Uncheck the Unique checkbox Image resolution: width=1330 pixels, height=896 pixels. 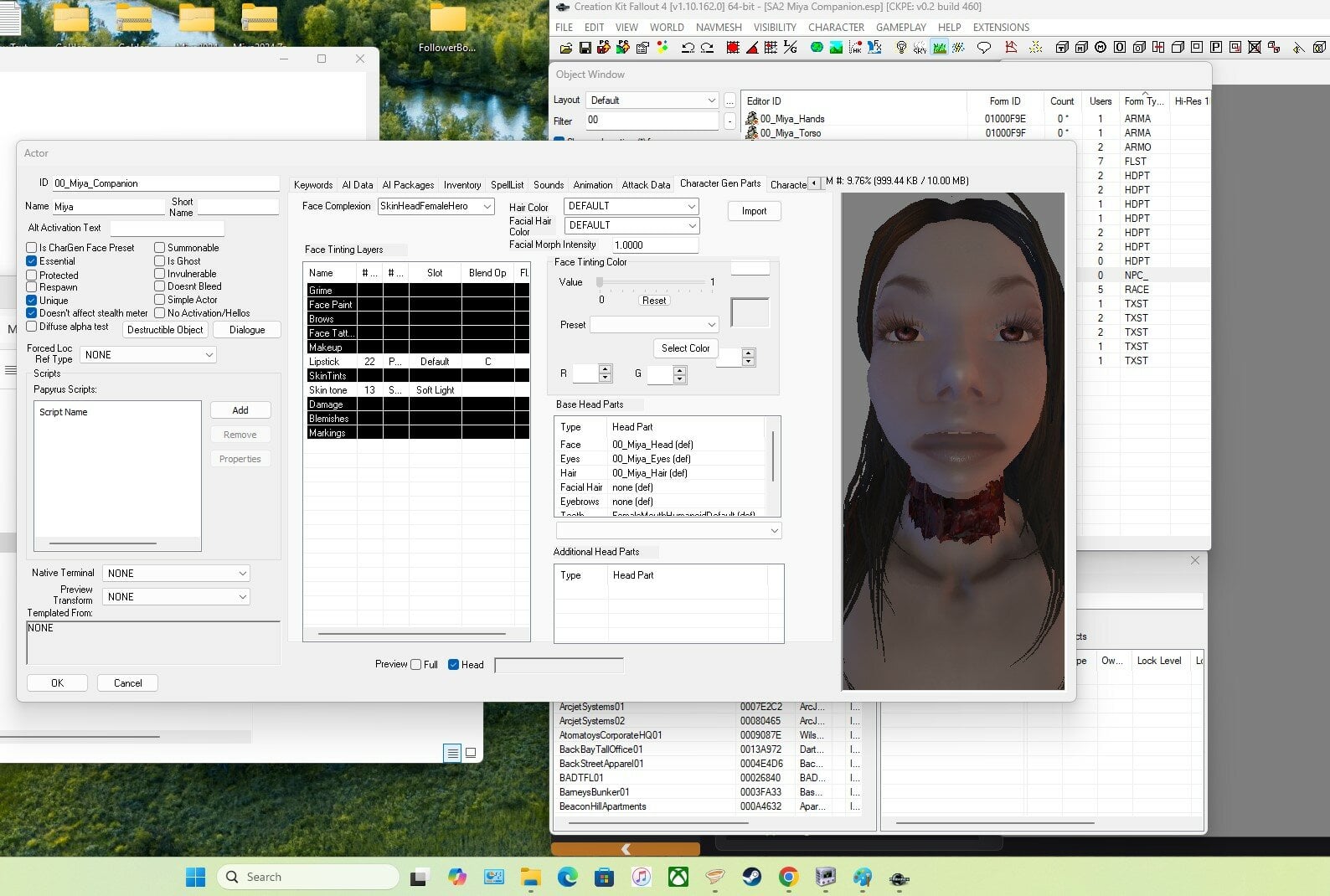click(31, 300)
